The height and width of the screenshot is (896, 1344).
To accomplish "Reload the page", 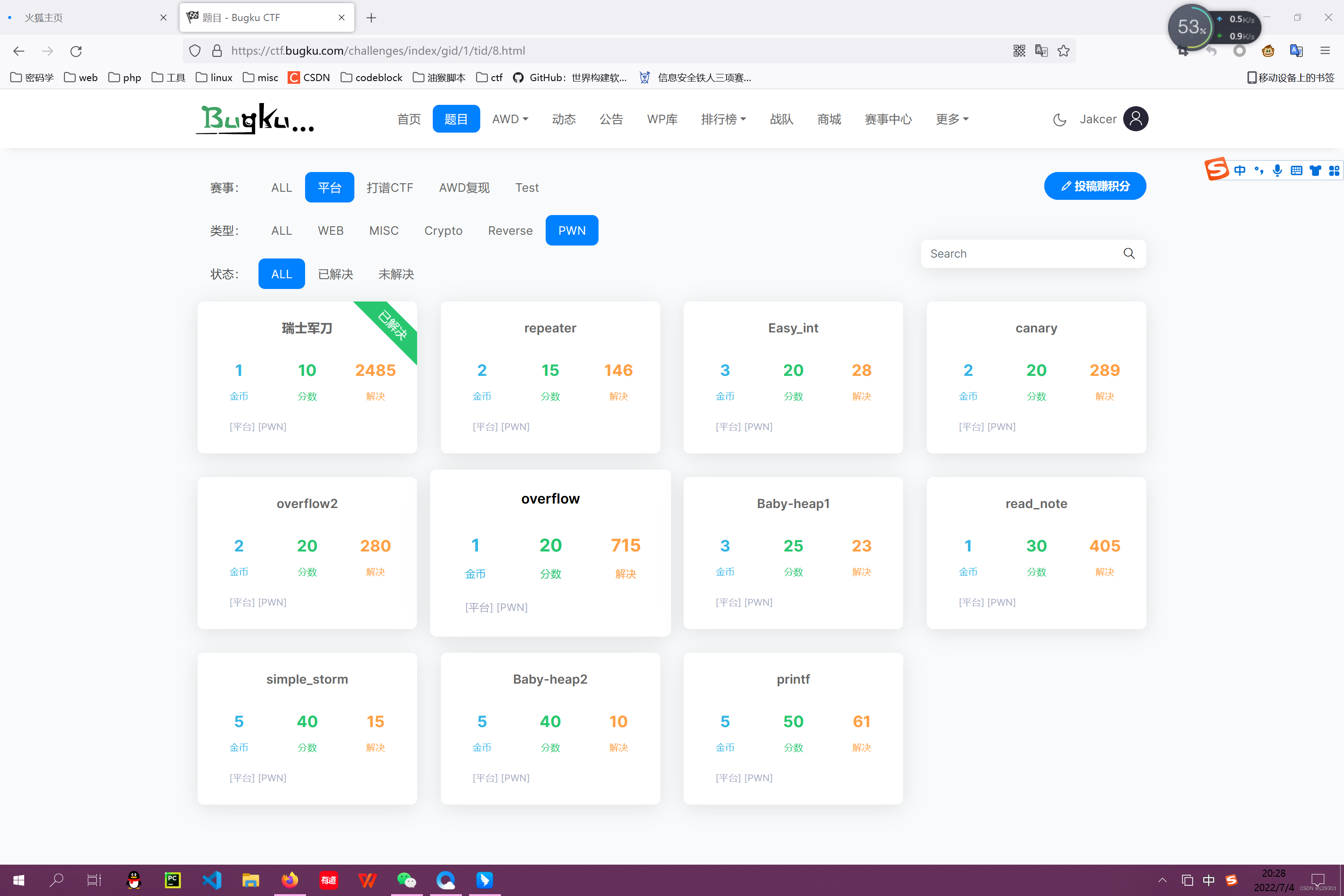I will pyautogui.click(x=76, y=51).
